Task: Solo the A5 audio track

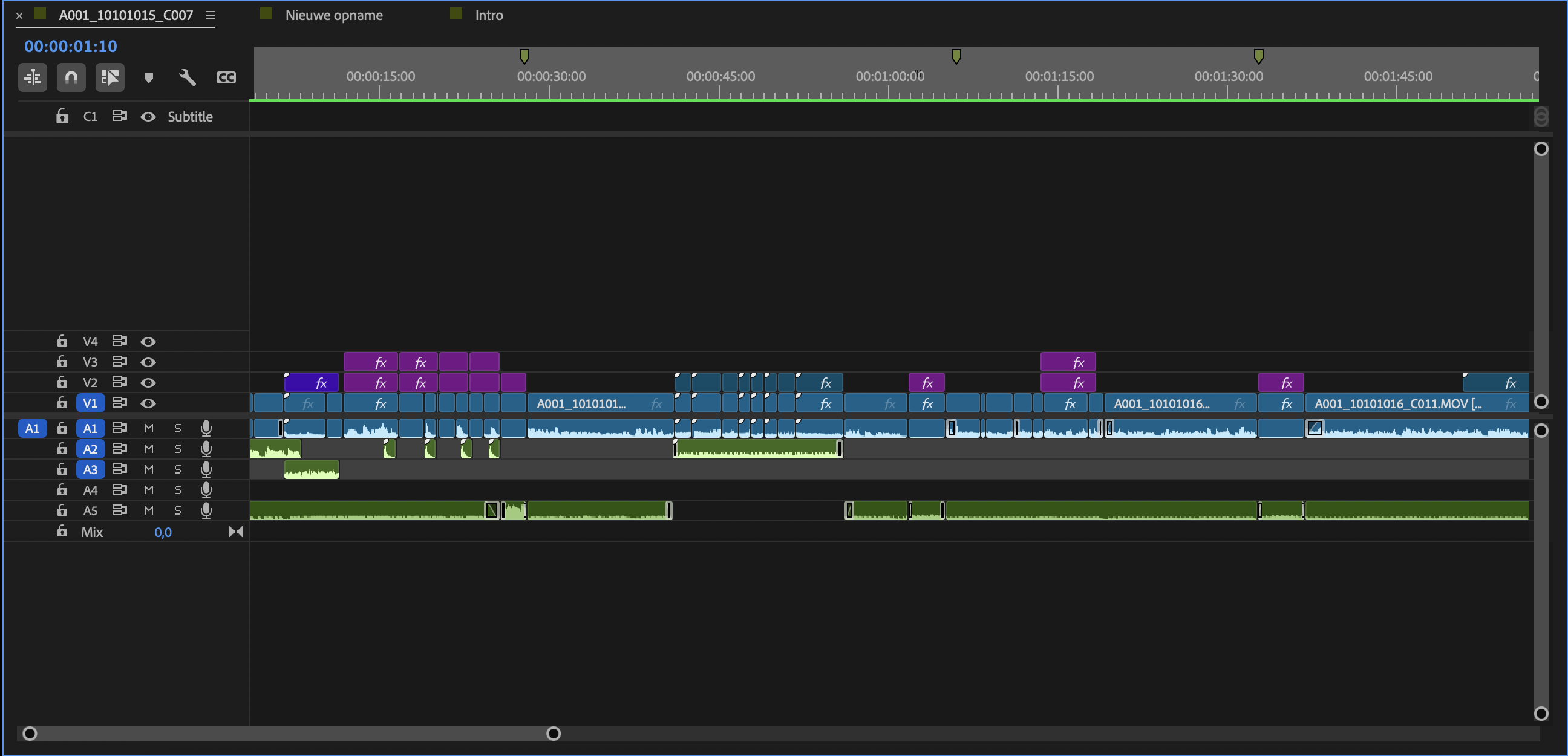Action: click(x=178, y=510)
